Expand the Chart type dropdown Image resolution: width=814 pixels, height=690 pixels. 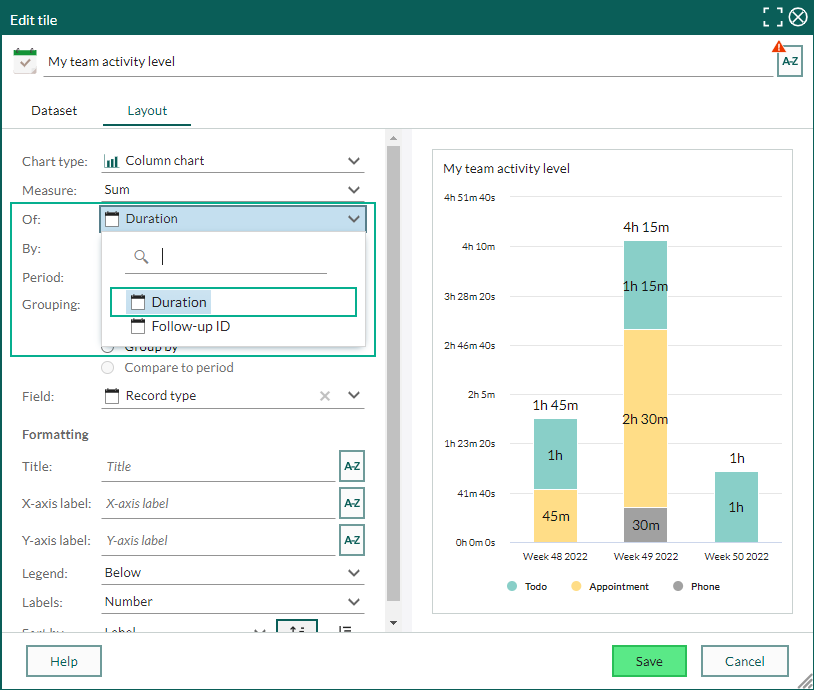click(x=233, y=161)
